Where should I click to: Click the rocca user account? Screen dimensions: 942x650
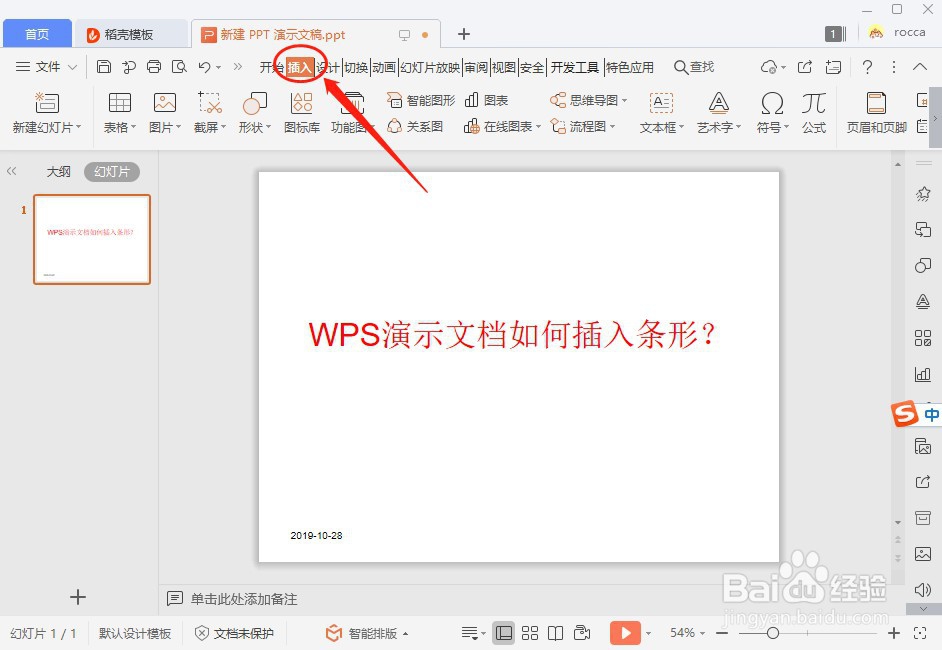pos(897,32)
